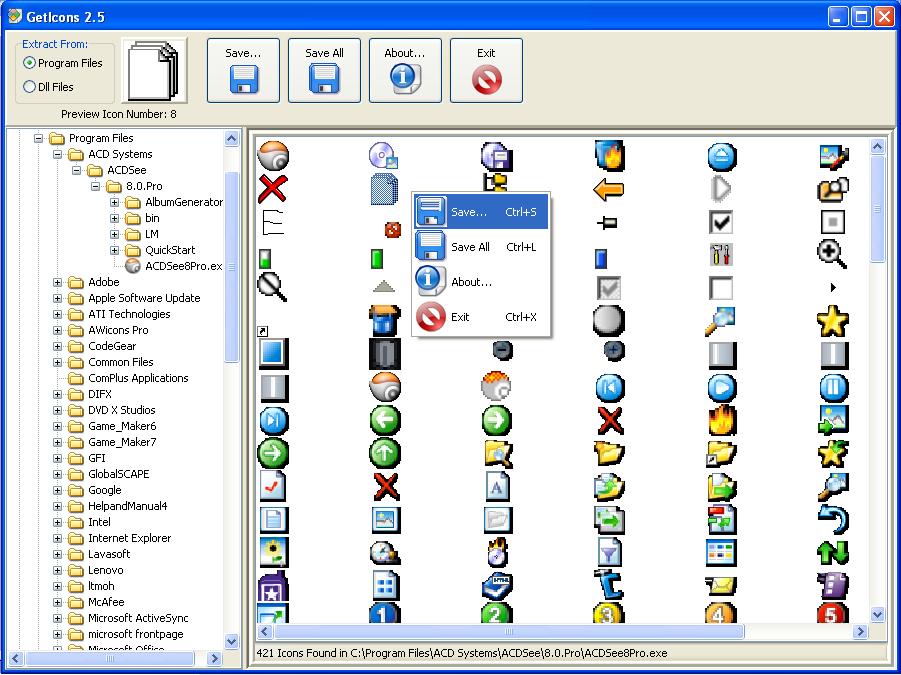The image size is (901, 675).
Task: Choose Save All in the context menu
Action: click(x=481, y=247)
